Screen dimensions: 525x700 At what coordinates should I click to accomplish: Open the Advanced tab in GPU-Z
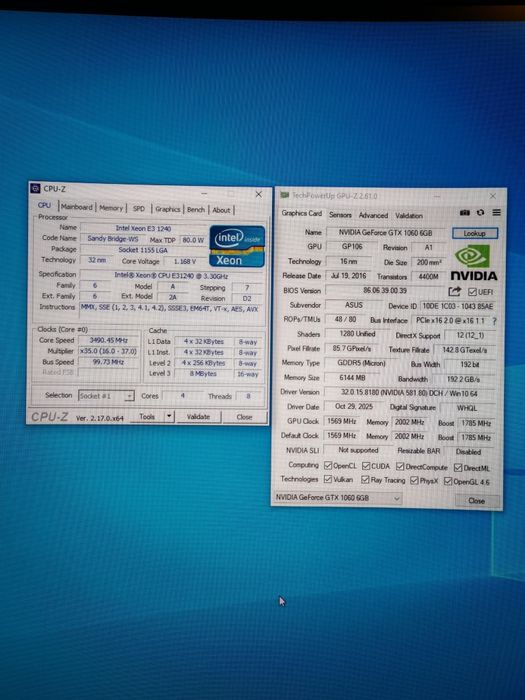(373, 215)
